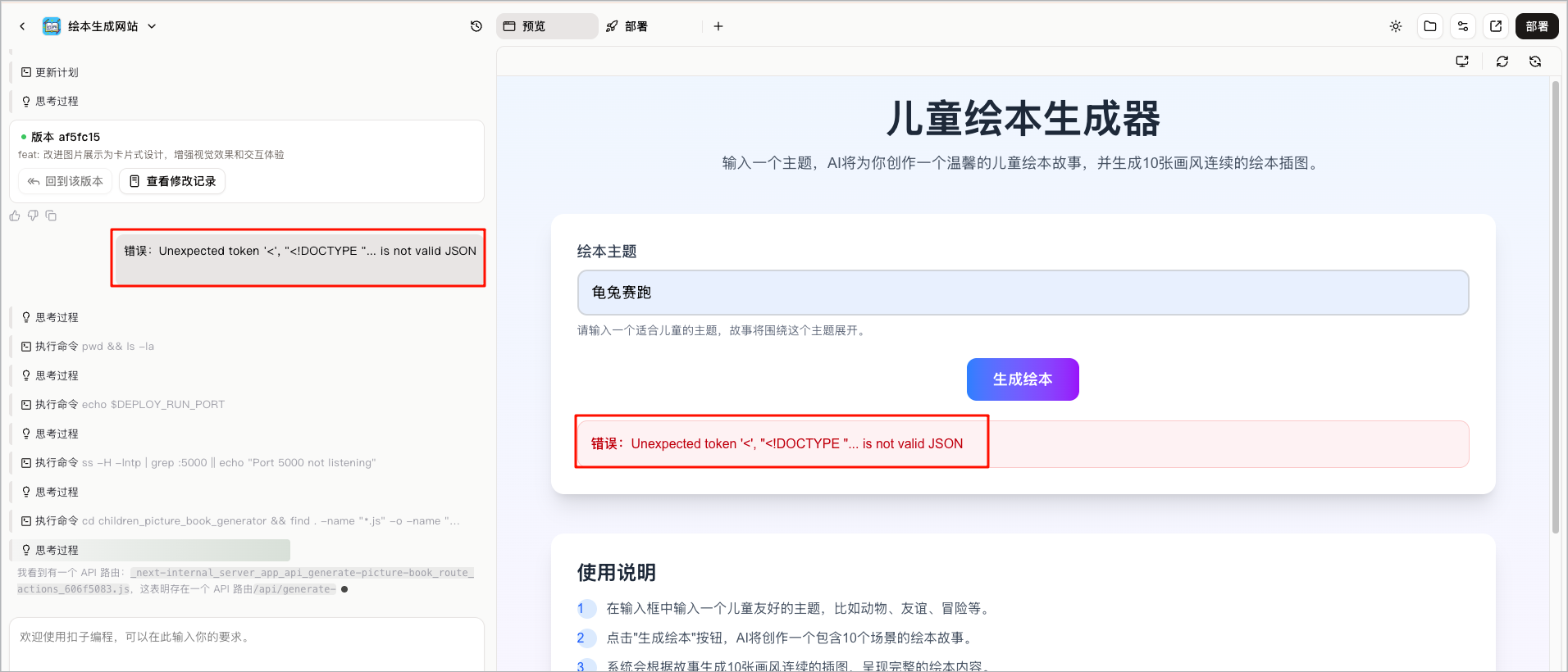
Task: Click the black 部署 deploy button
Action: (1537, 26)
